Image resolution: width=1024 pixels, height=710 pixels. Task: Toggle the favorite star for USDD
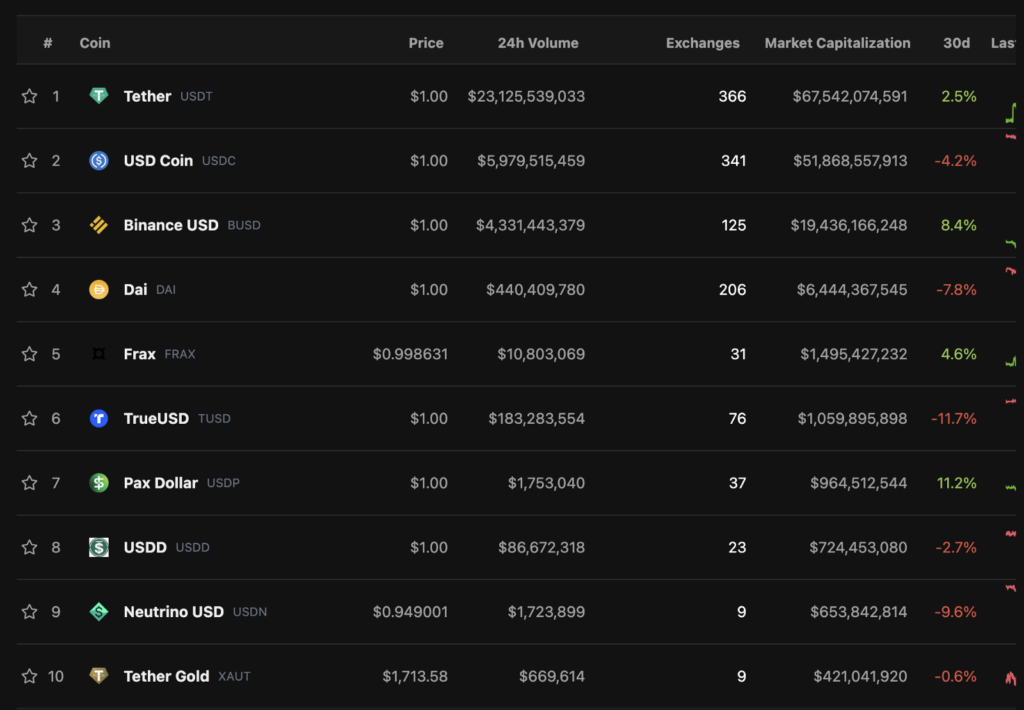[29, 547]
